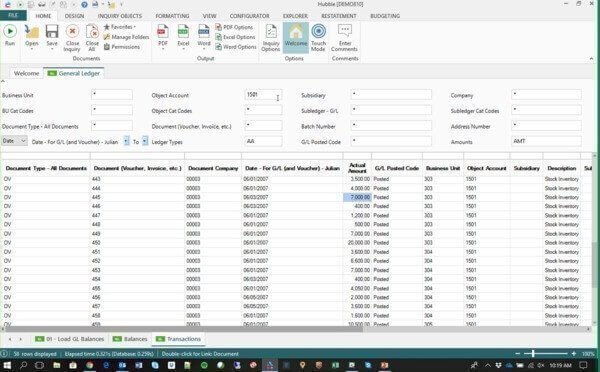Switch to the RESTATEMENT ribbon tab
600x372 pixels.
339,16
